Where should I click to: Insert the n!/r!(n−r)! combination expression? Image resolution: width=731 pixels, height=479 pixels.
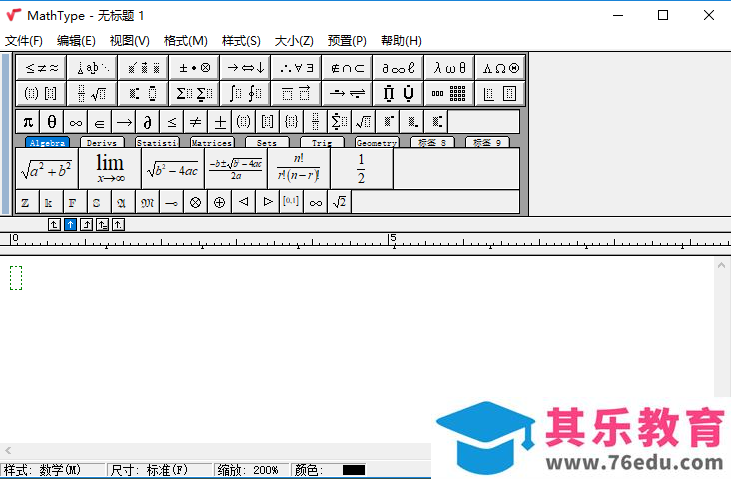click(299, 169)
